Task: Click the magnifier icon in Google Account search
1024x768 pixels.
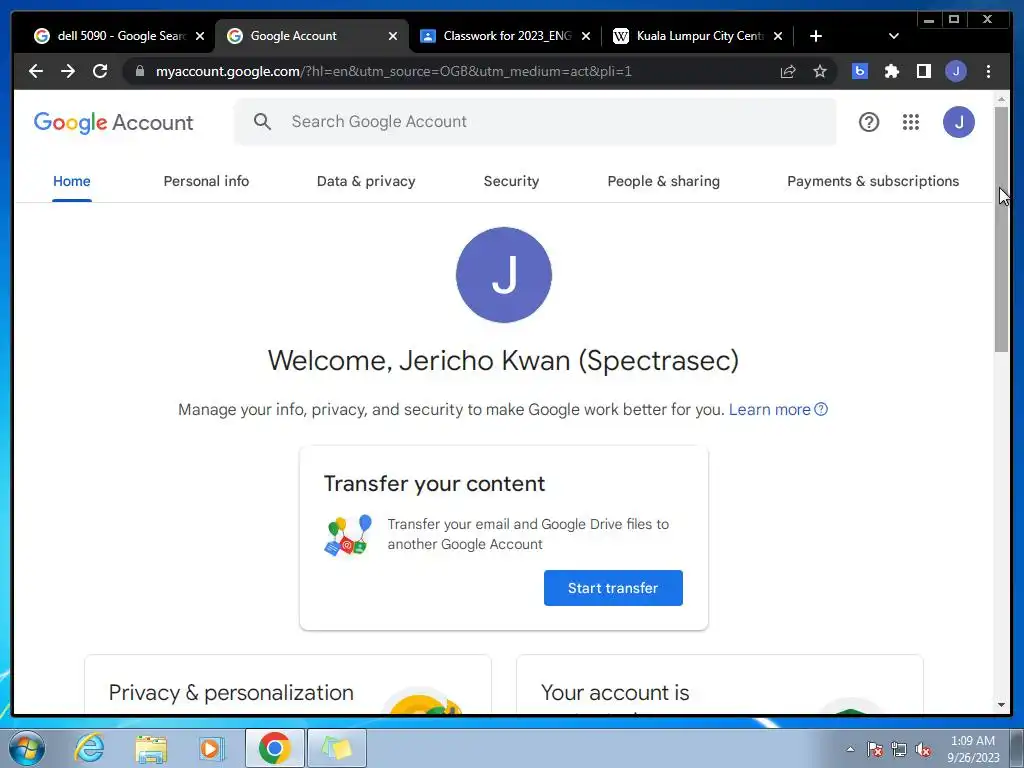Action: pos(263,121)
